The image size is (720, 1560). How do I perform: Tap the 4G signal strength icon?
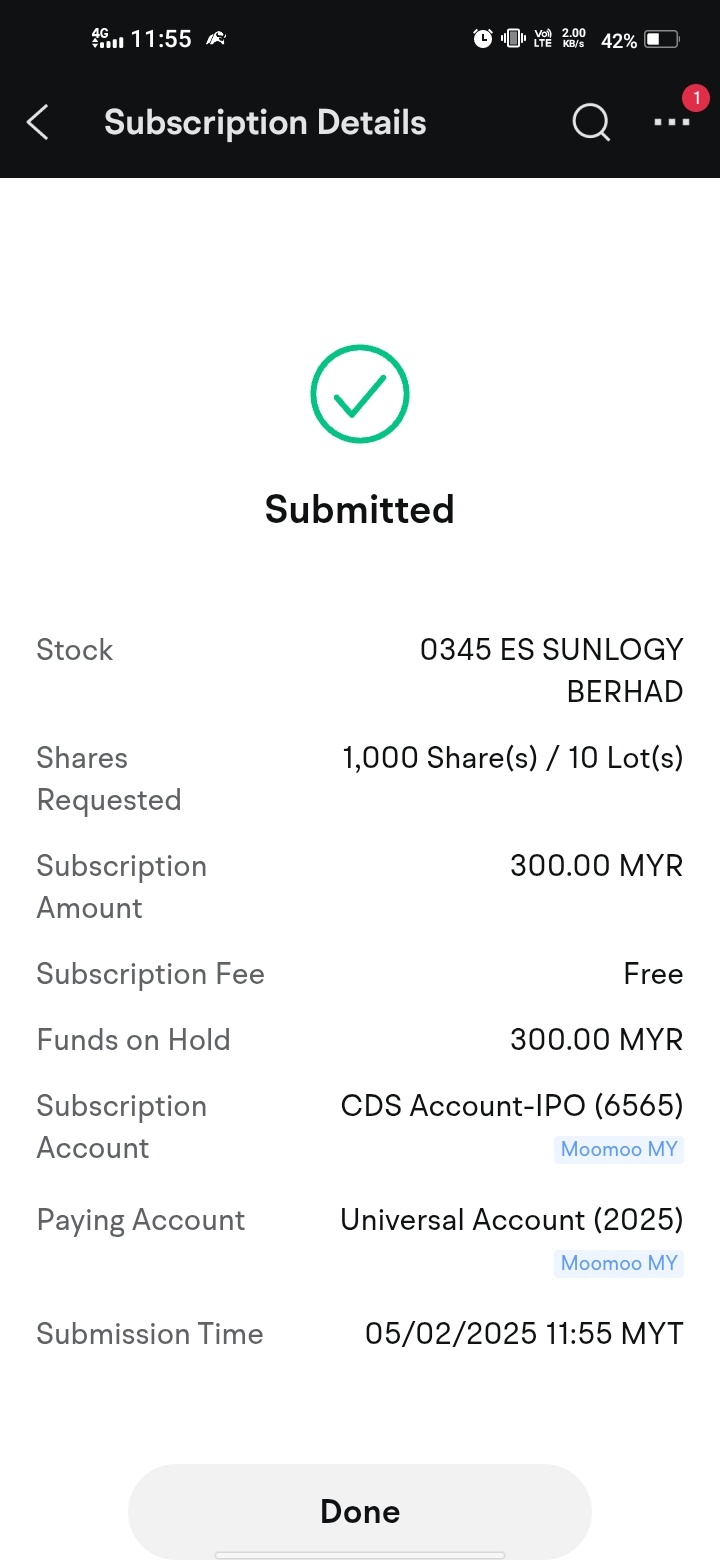point(107,38)
